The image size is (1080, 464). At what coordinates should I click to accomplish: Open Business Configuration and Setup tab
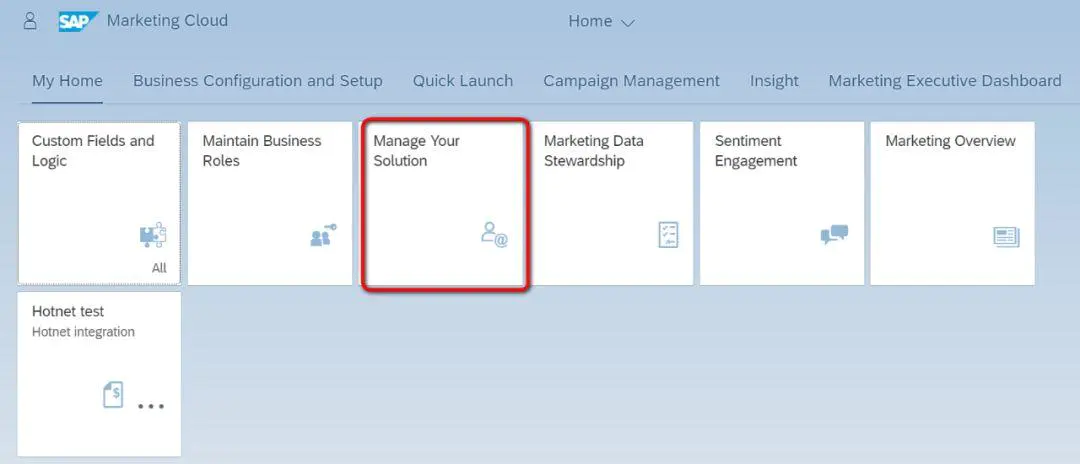[258, 81]
